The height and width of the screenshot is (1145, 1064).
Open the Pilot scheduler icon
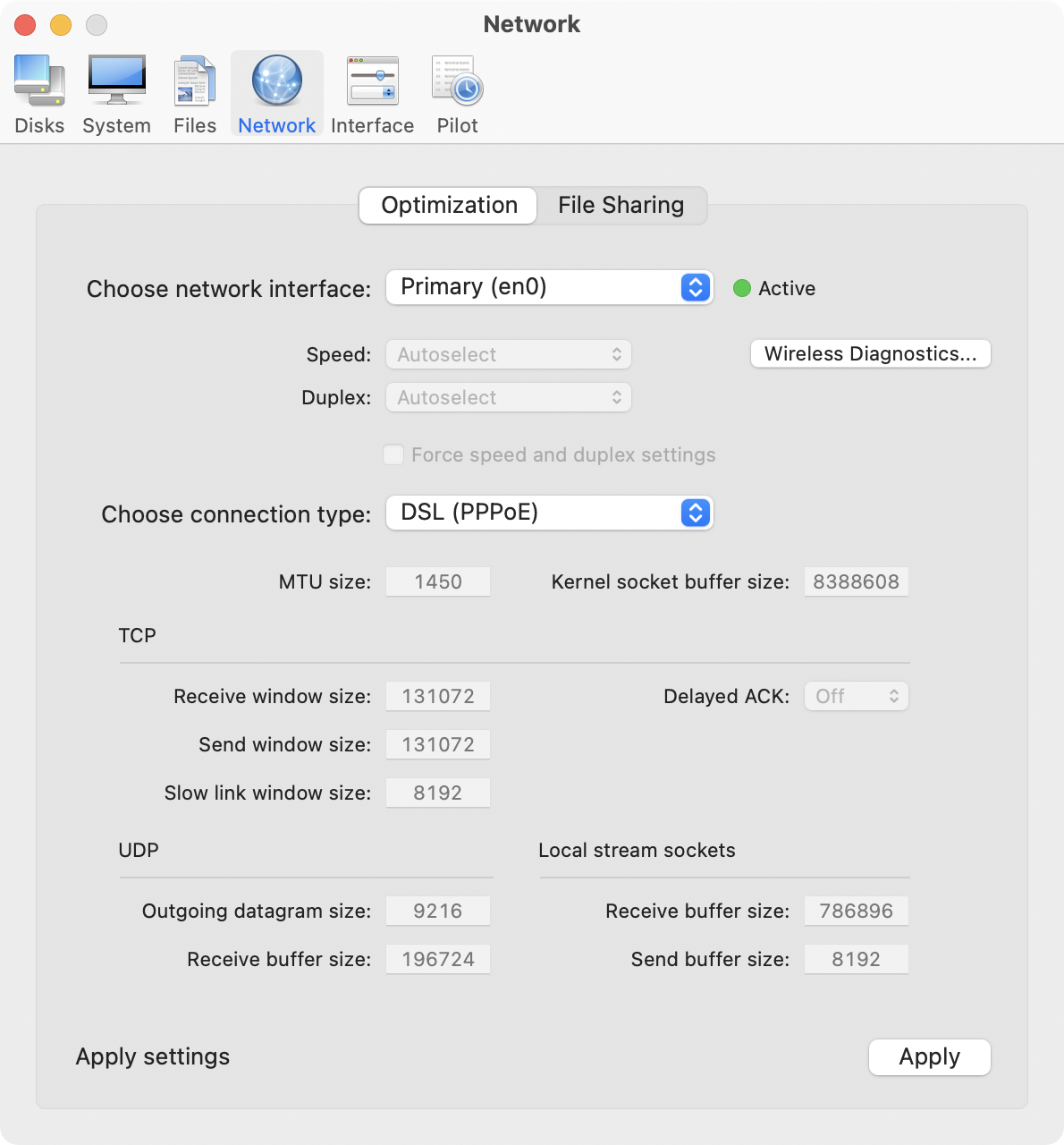(458, 82)
